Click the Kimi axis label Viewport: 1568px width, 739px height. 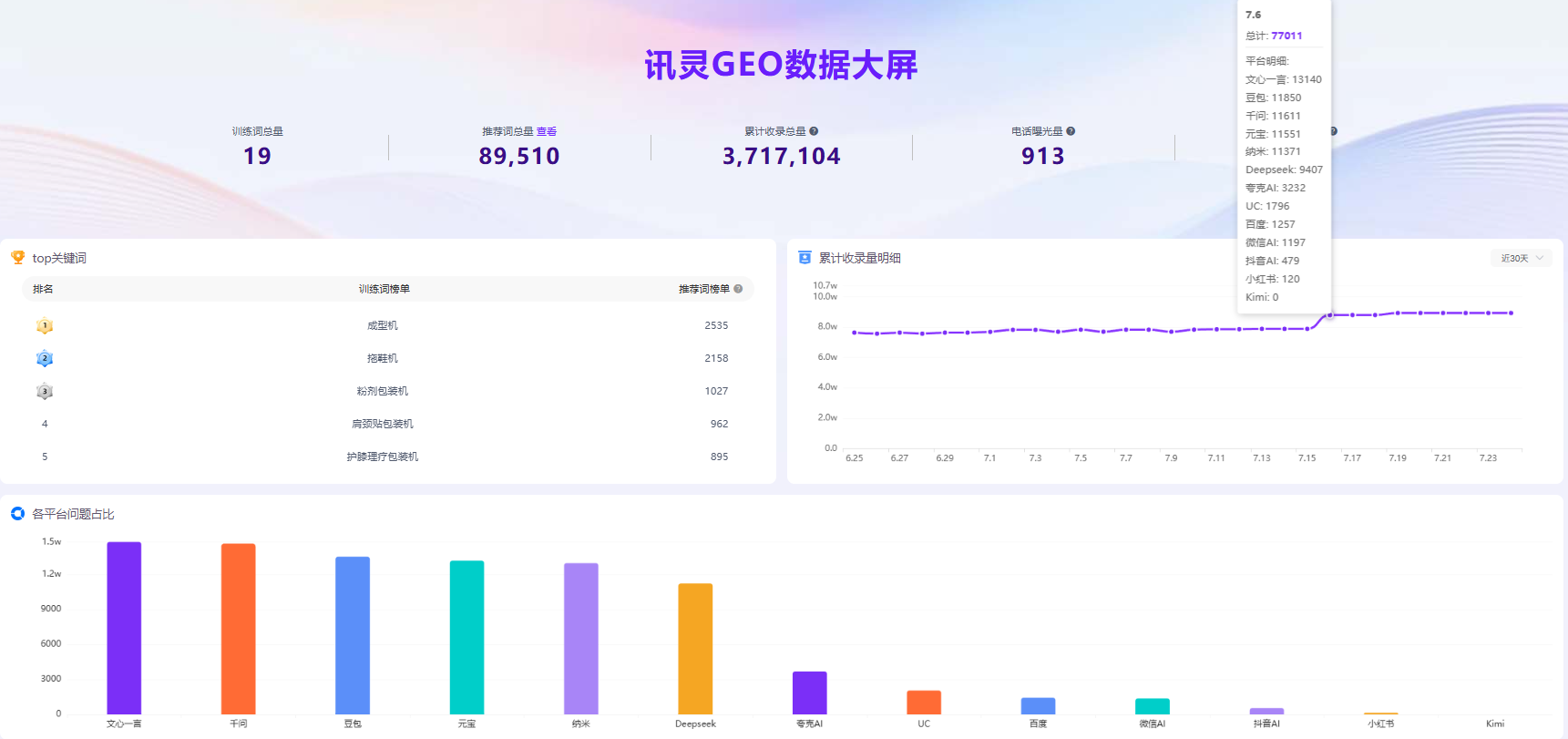click(1495, 724)
